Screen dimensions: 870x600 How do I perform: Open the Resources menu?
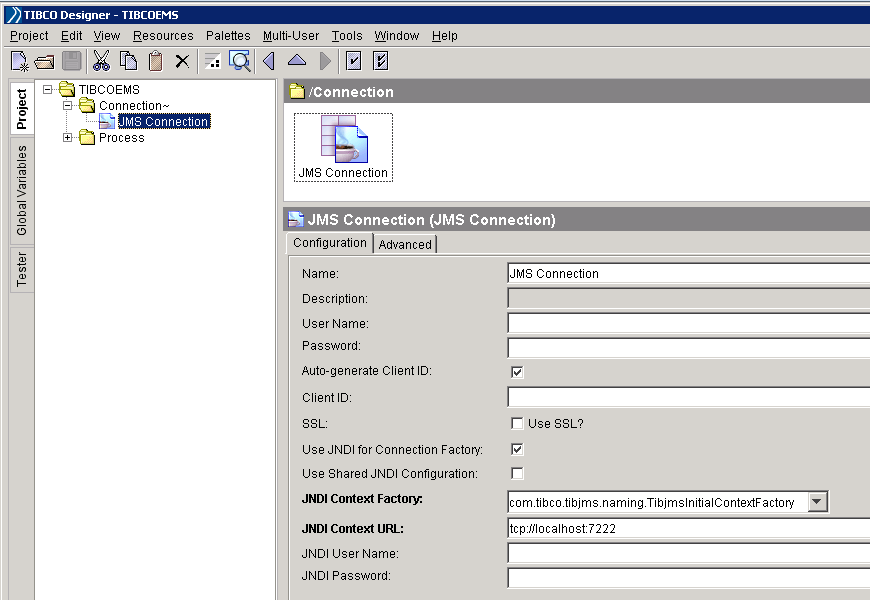(x=163, y=36)
